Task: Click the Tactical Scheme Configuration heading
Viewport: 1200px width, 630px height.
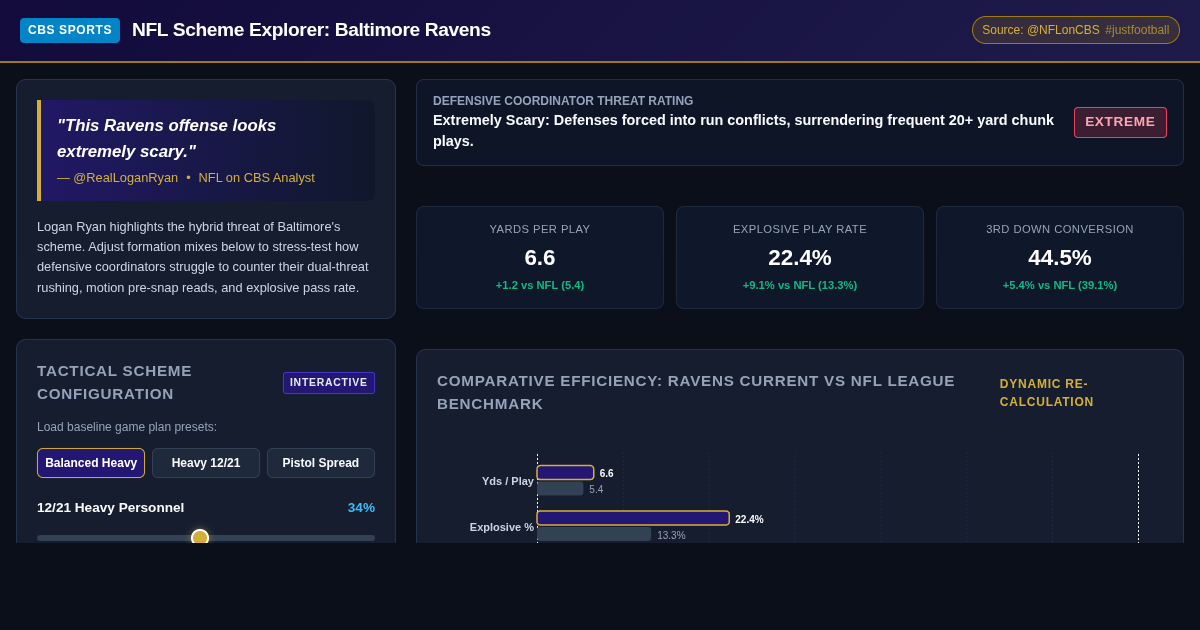Action: (115, 382)
